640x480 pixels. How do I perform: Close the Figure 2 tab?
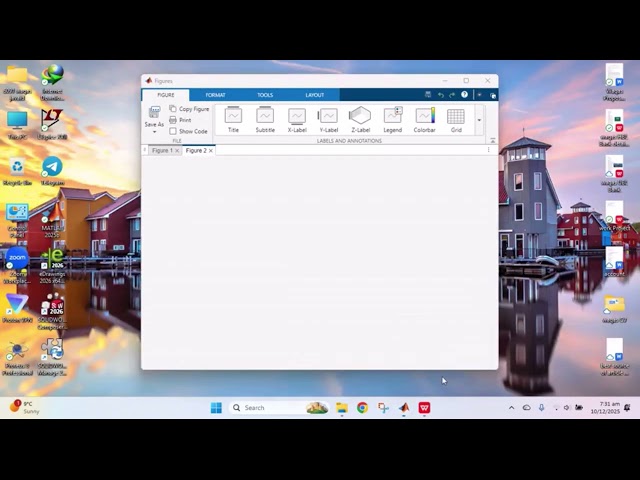[x=211, y=151]
